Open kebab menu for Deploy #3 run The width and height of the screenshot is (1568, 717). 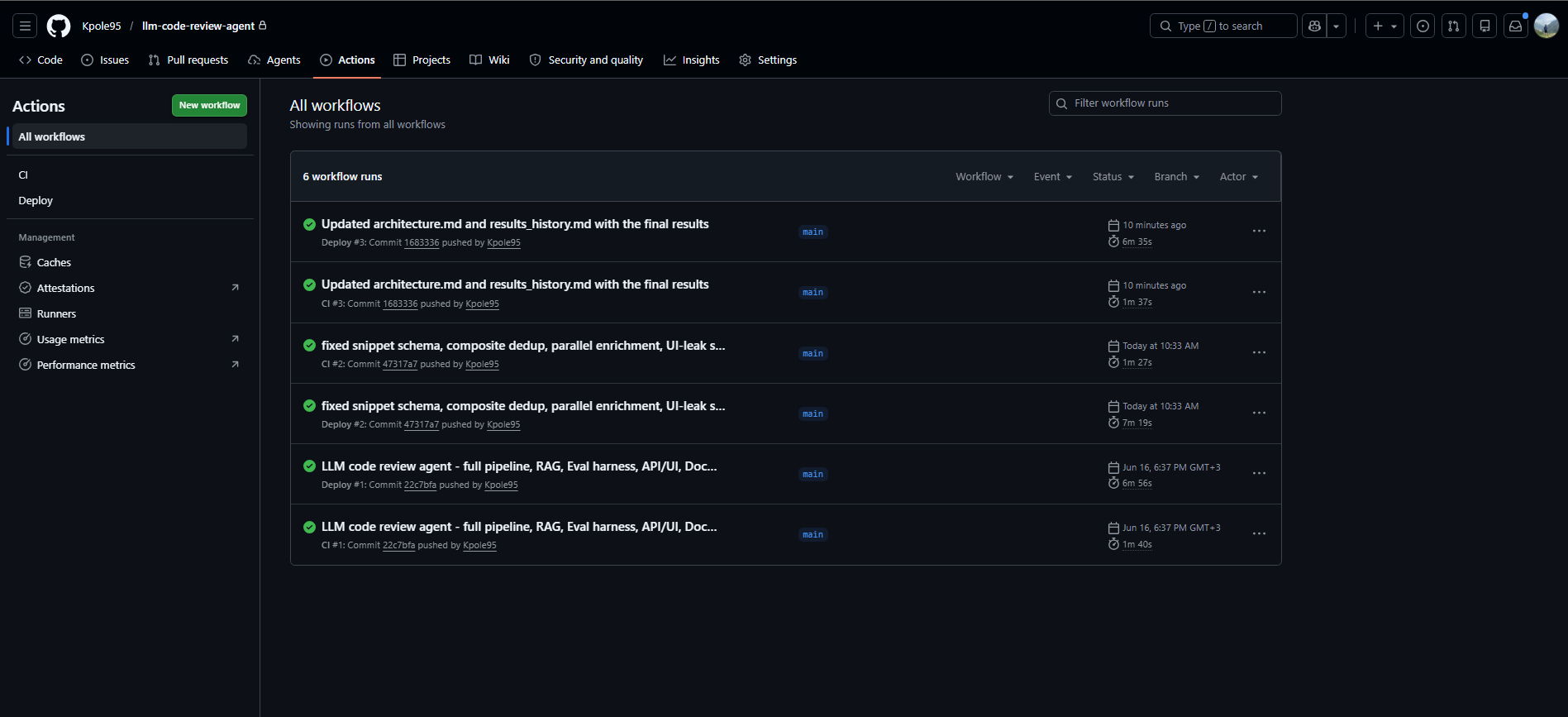(1259, 232)
